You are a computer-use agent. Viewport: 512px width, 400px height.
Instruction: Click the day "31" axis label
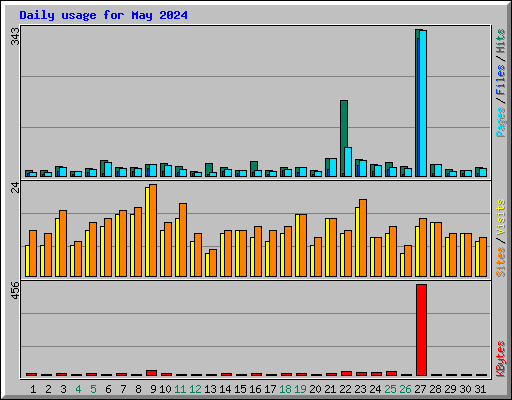coord(480,389)
